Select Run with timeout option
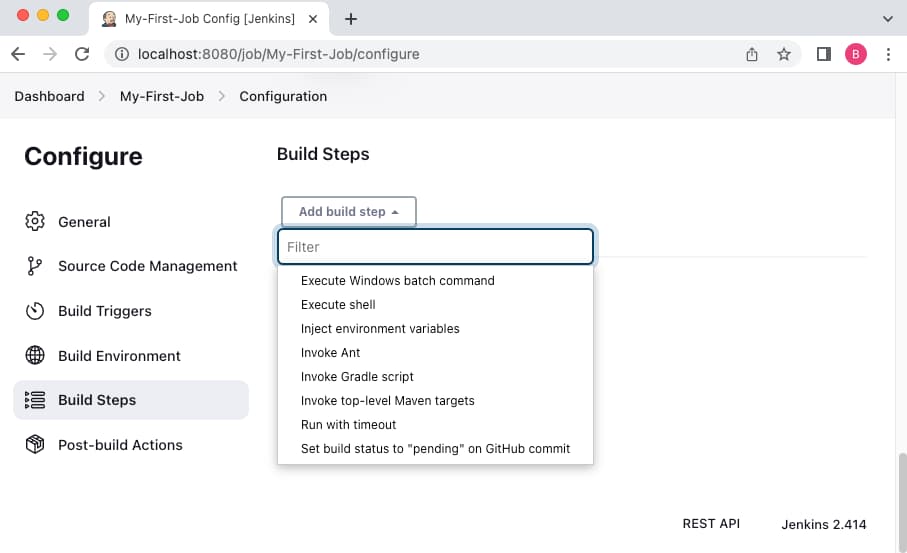 click(348, 425)
